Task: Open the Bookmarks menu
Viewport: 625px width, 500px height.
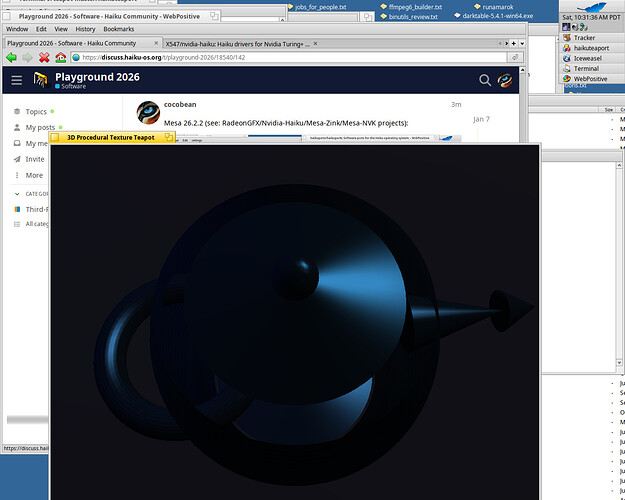Action: click(118, 29)
